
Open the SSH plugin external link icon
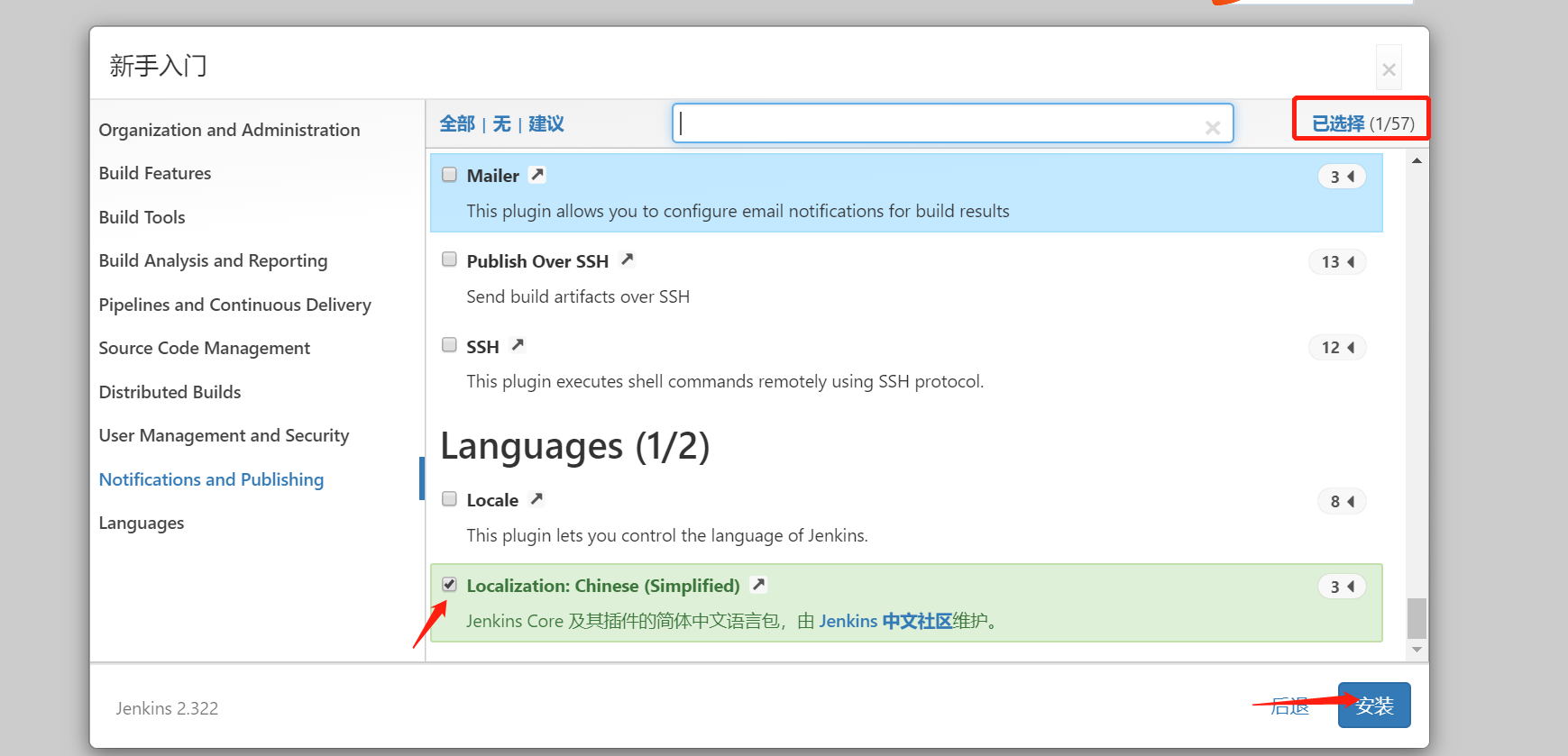click(518, 345)
